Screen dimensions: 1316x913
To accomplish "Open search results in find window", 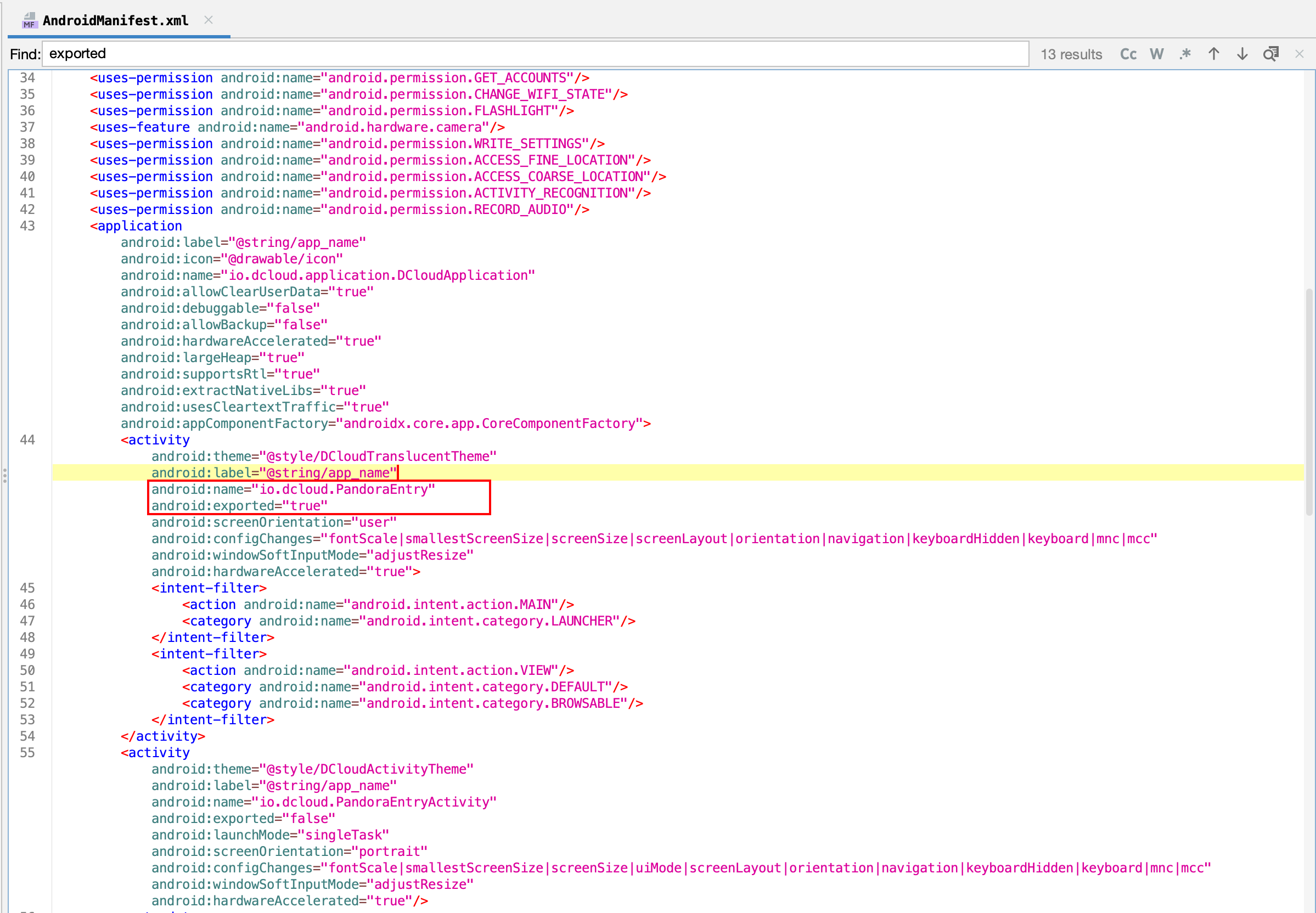I will pos(1270,54).
